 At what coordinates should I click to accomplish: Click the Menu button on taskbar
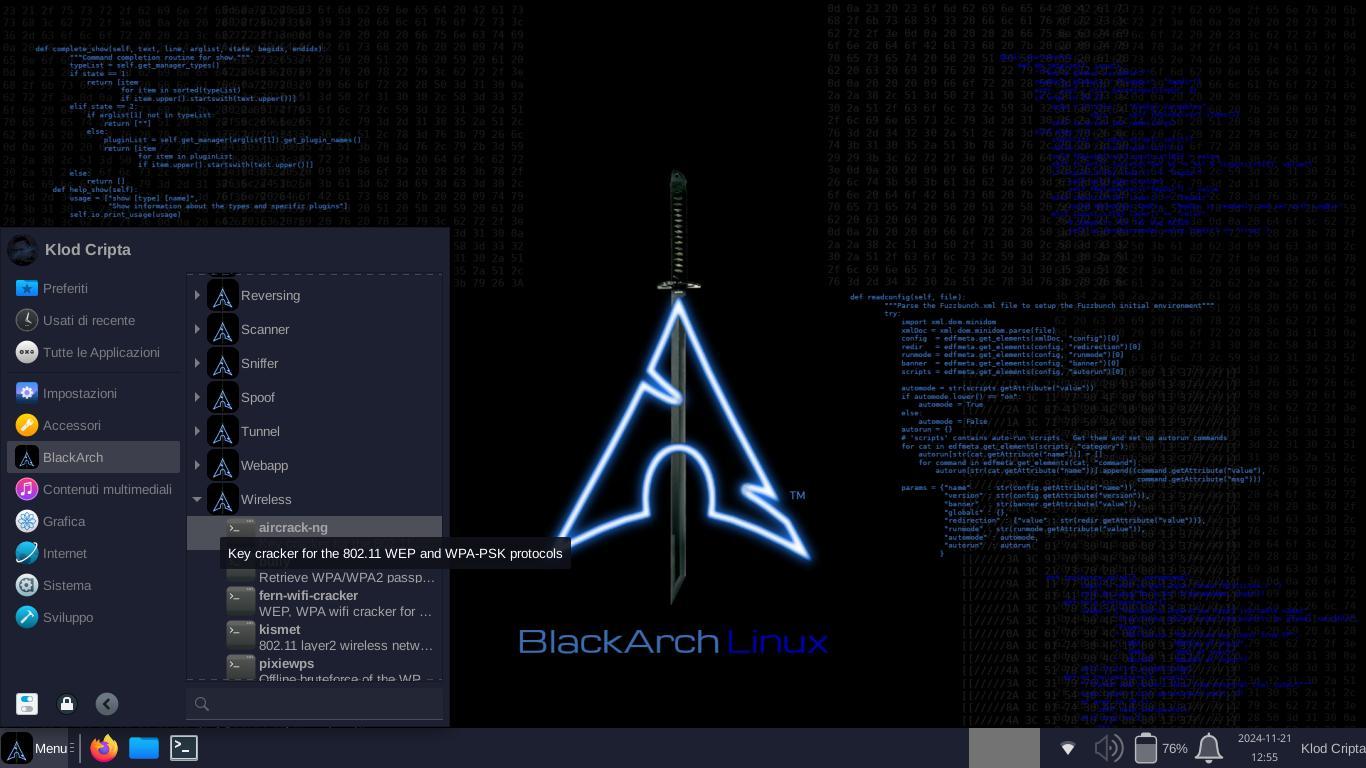click(37, 748)
